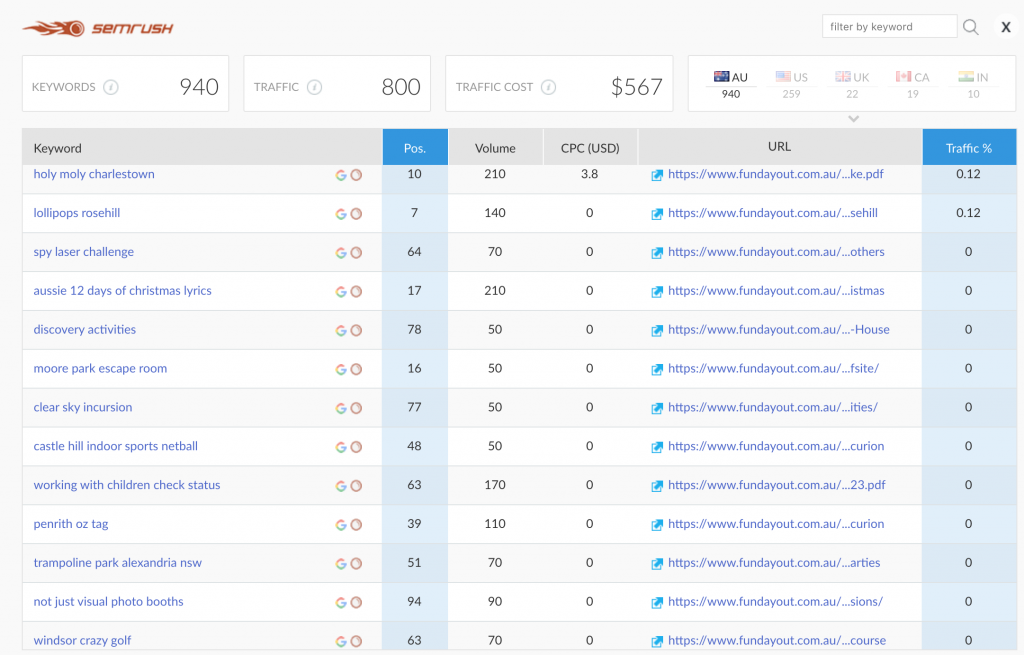Click Google icon for lollipops rosehill
Viewport: 1024px width, 655px height.
(x=341, y=214)
